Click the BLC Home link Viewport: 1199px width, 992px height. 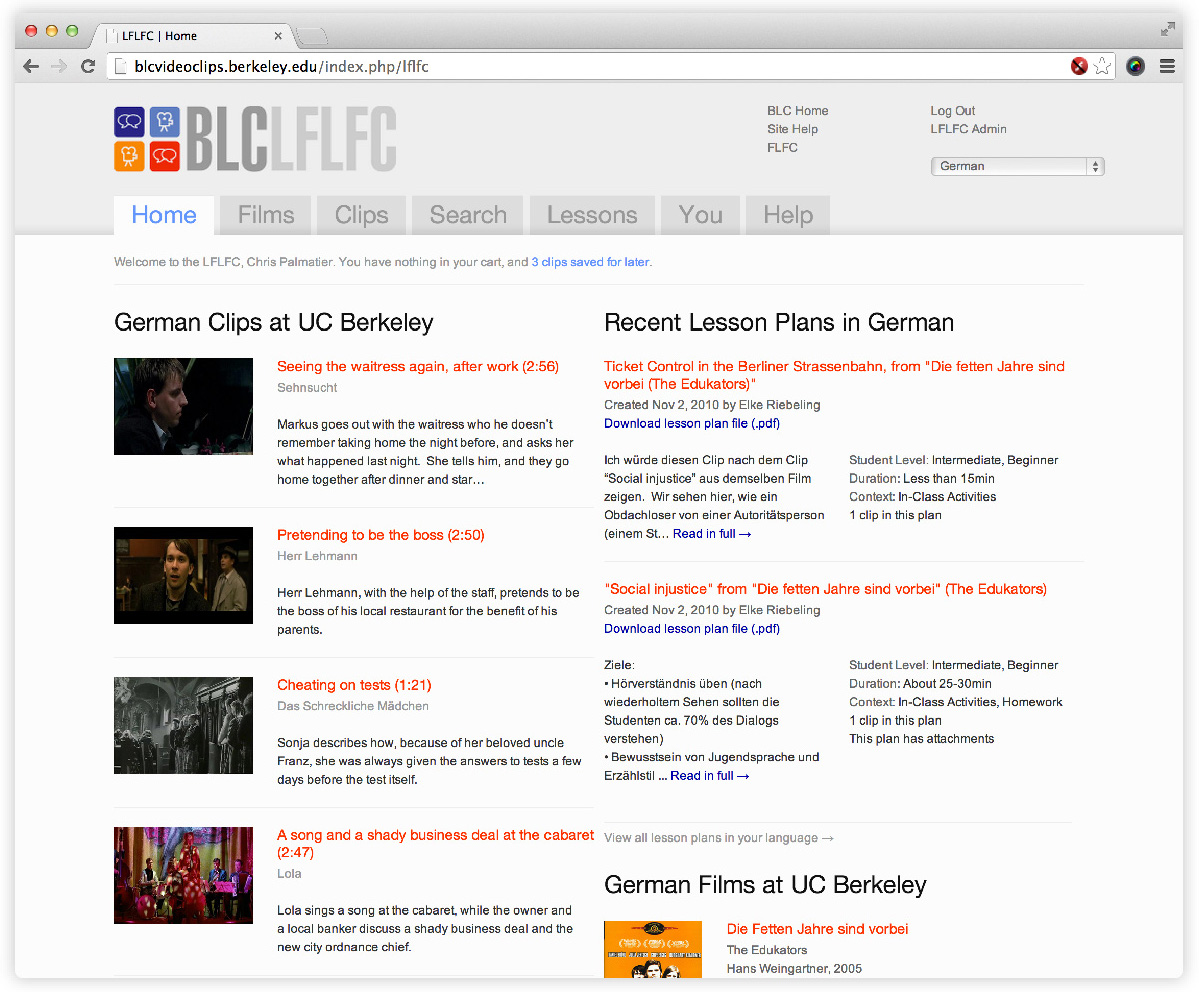click(x=798, y=111)
